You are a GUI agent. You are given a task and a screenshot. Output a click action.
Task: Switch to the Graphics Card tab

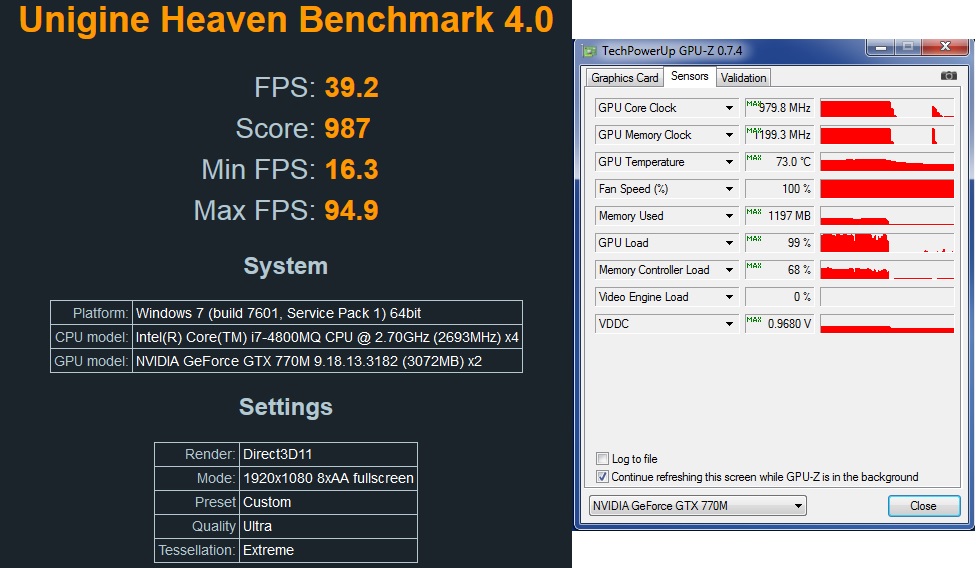[624, 78]
